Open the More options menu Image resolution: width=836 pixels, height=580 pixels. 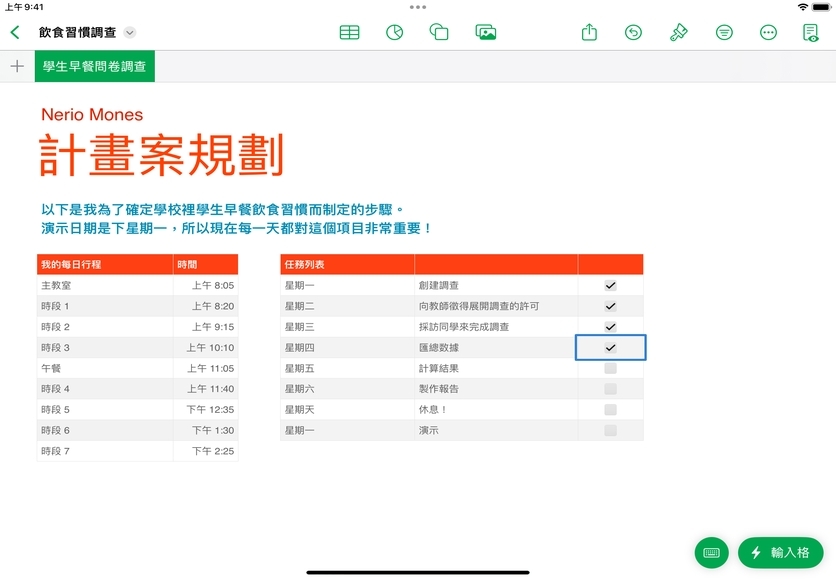pyautogui.click(x=768, y=32)
